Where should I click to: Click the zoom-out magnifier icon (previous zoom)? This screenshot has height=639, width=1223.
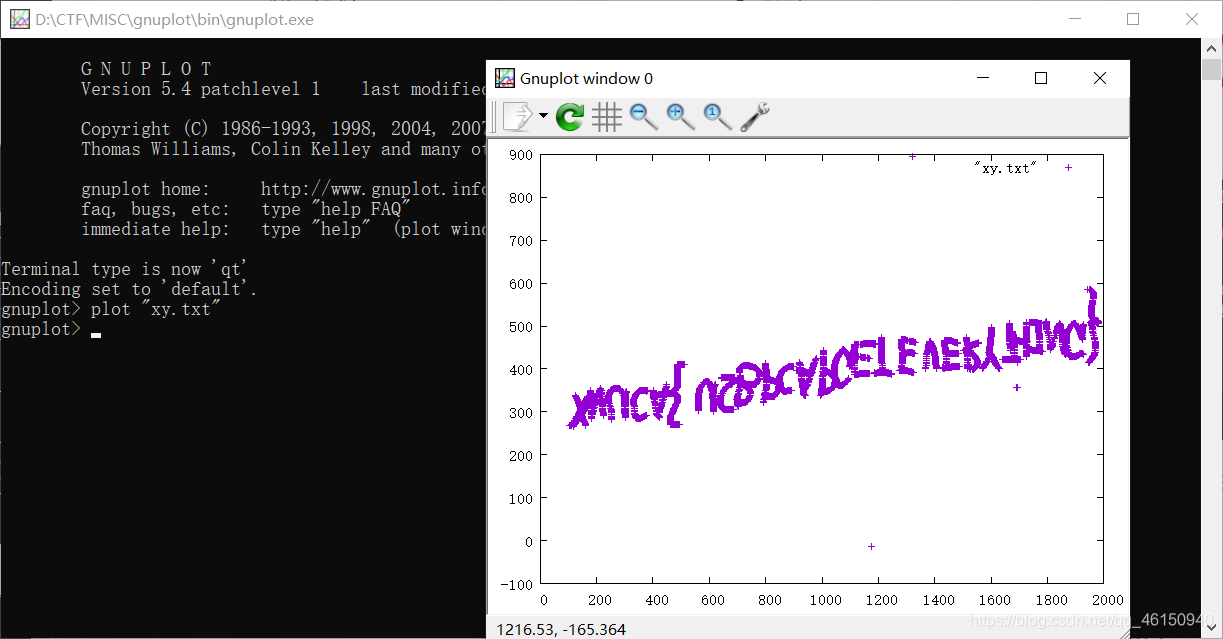pyautogui.click(x=644, y=117)
